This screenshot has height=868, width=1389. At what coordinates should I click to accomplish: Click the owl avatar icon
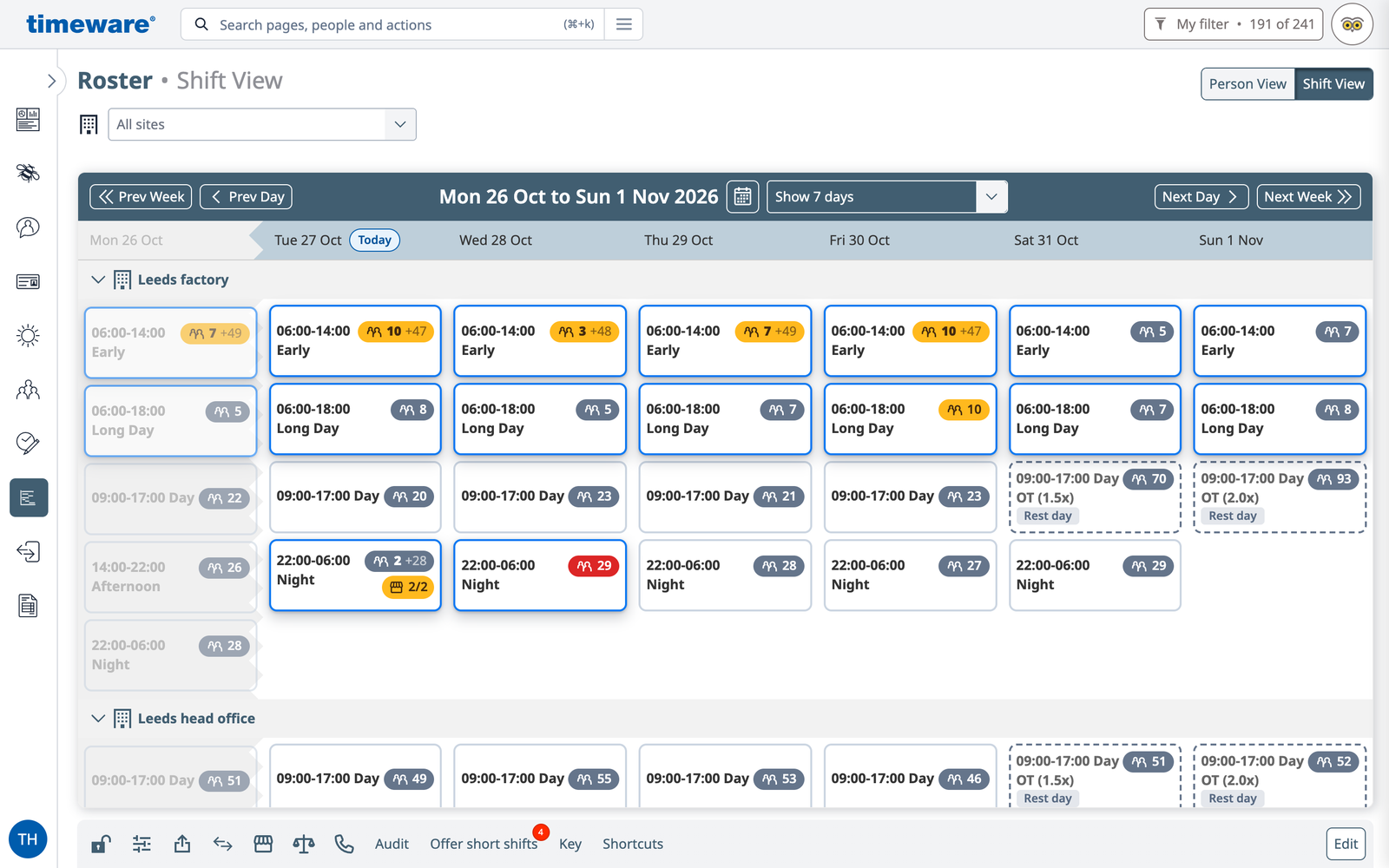click(1352, 24)
